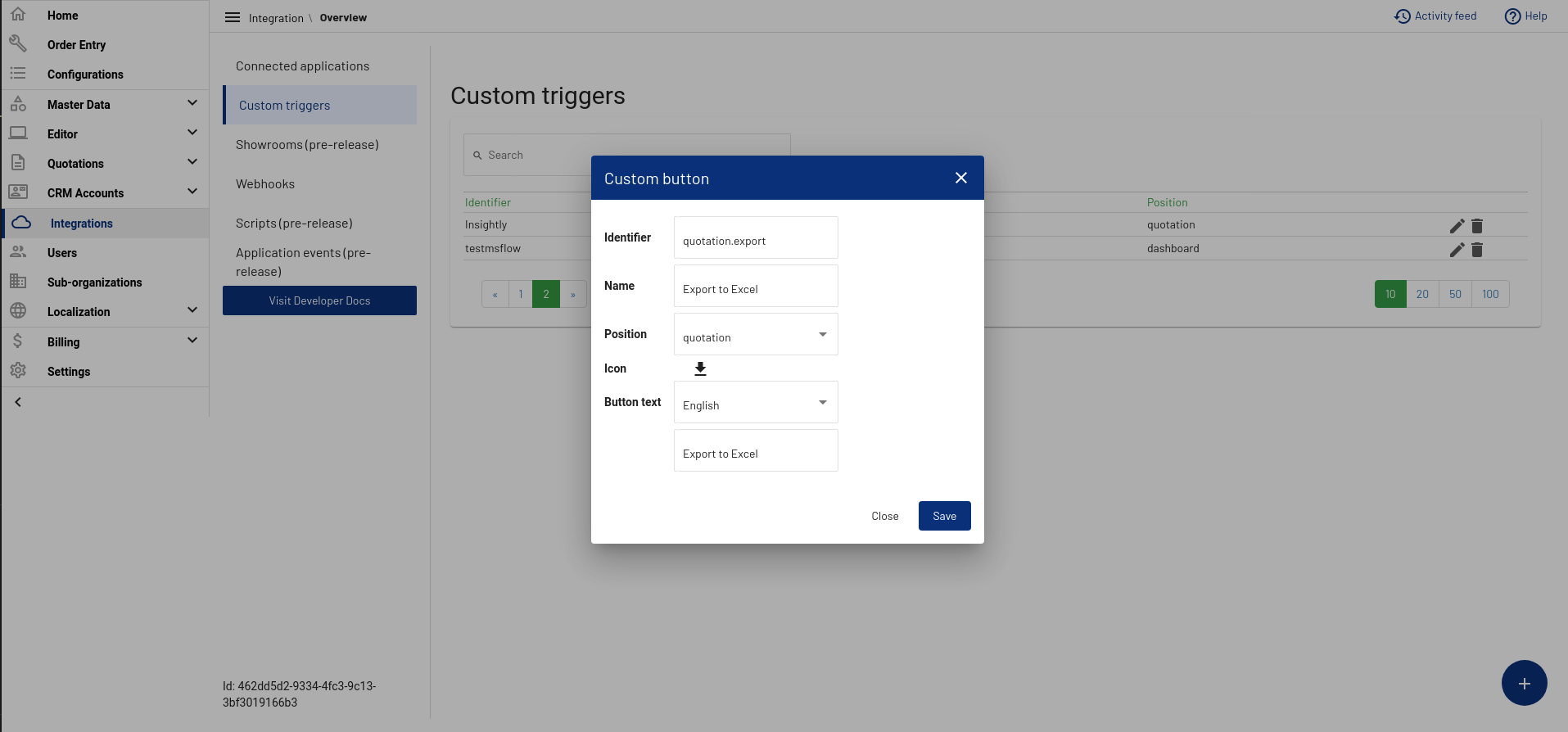
Task: Set page size to 50 rows
Action: click(x=1455, y=294)
